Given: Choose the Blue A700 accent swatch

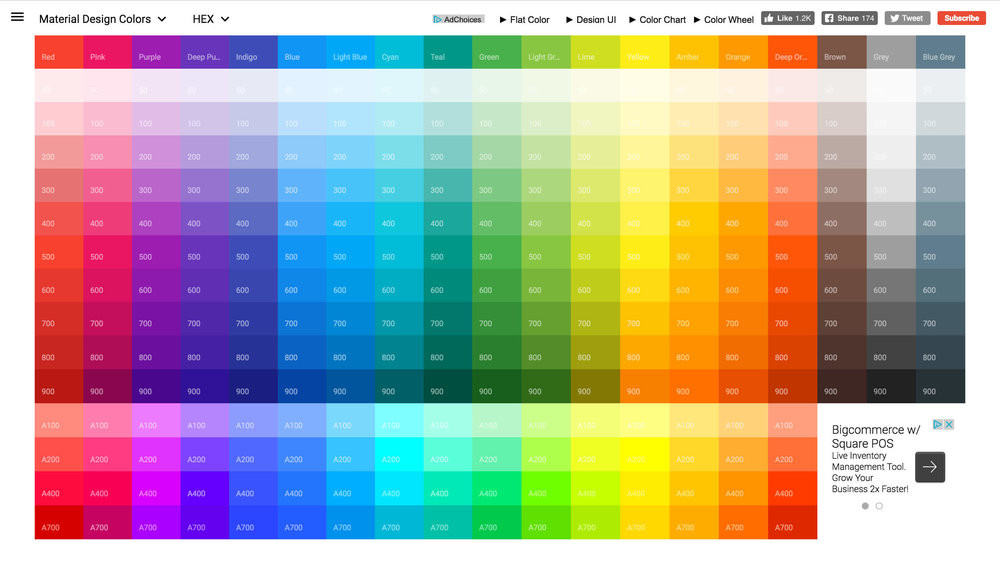Looking at the screenshot, I should (302, 522).
